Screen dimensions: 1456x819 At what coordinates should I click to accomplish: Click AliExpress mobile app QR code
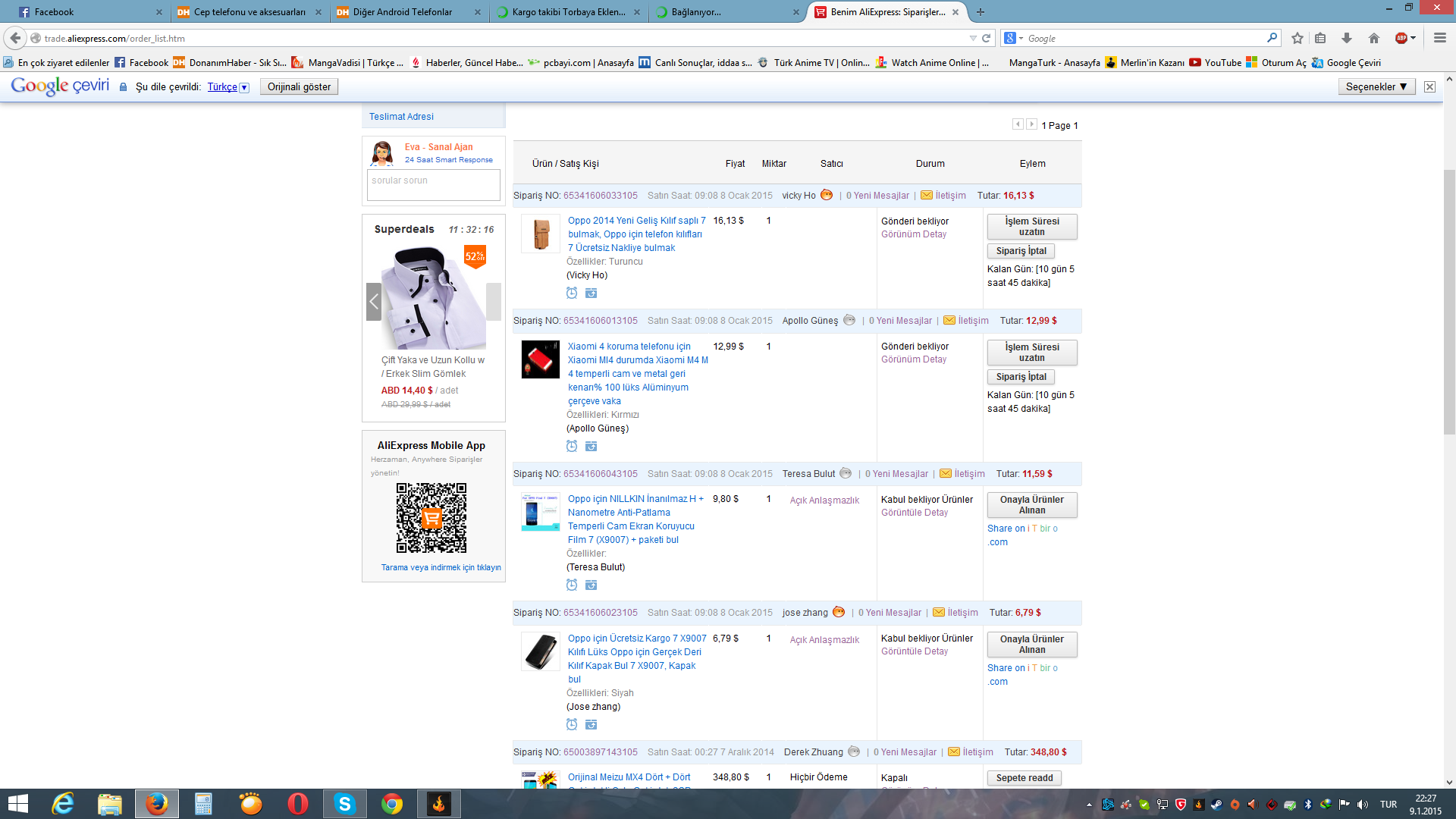(x=431, y=518)
